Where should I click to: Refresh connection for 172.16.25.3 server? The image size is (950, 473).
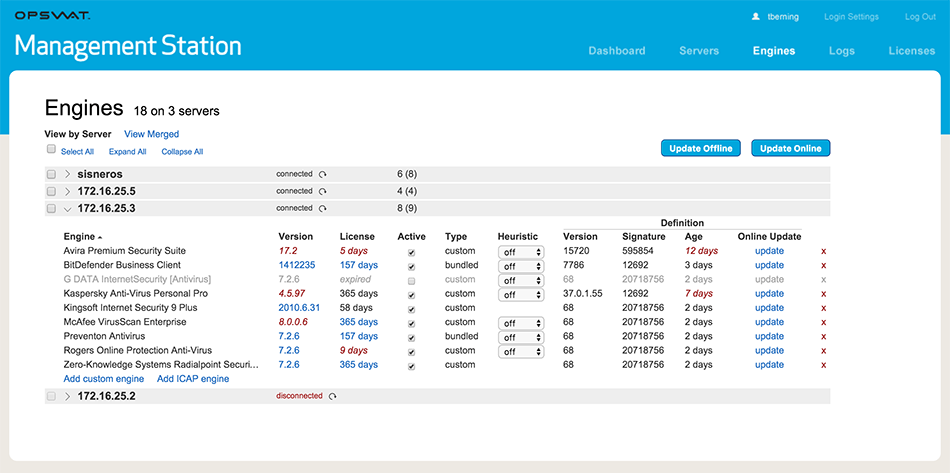coord(323,208)
